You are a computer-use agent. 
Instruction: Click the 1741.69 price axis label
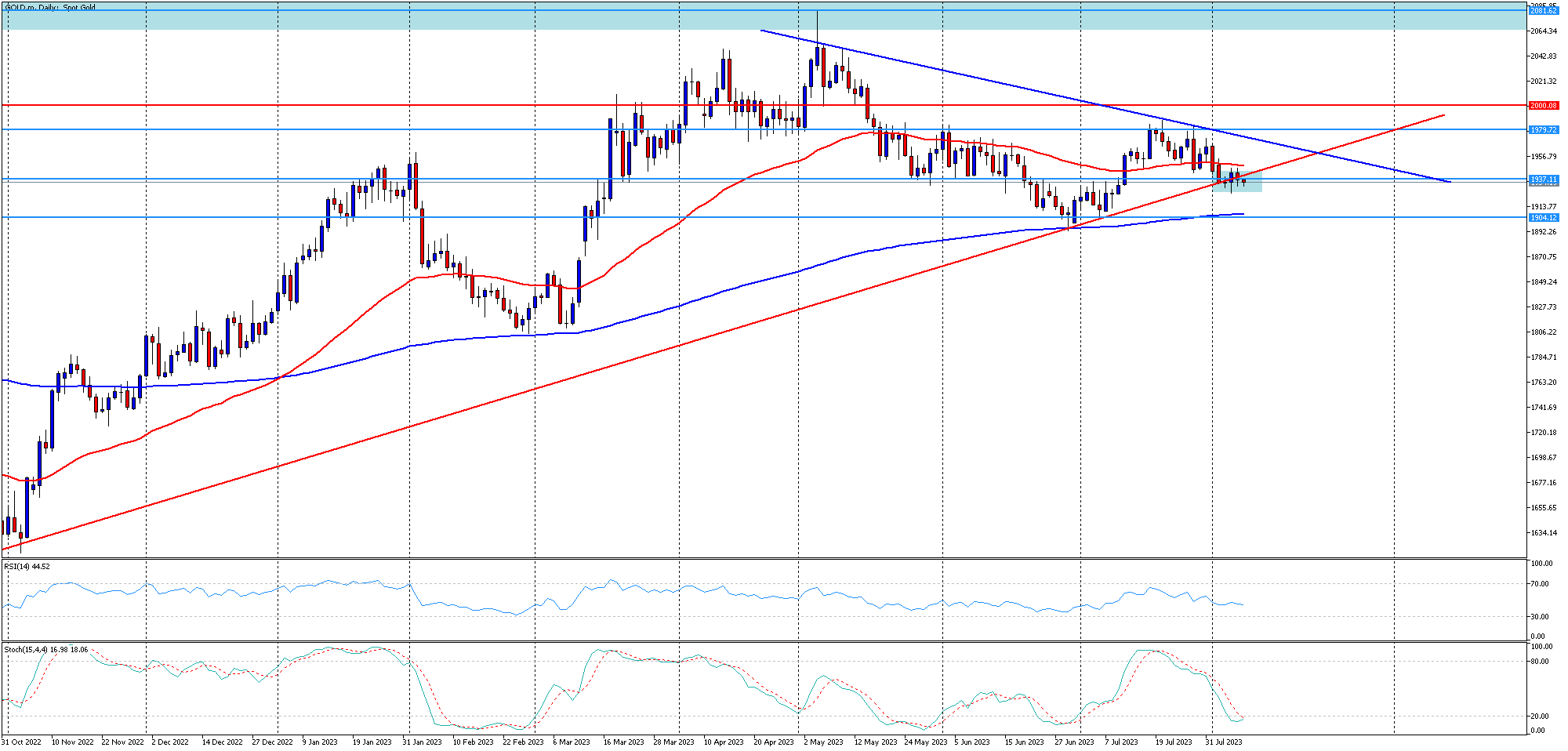point(1544,408)
